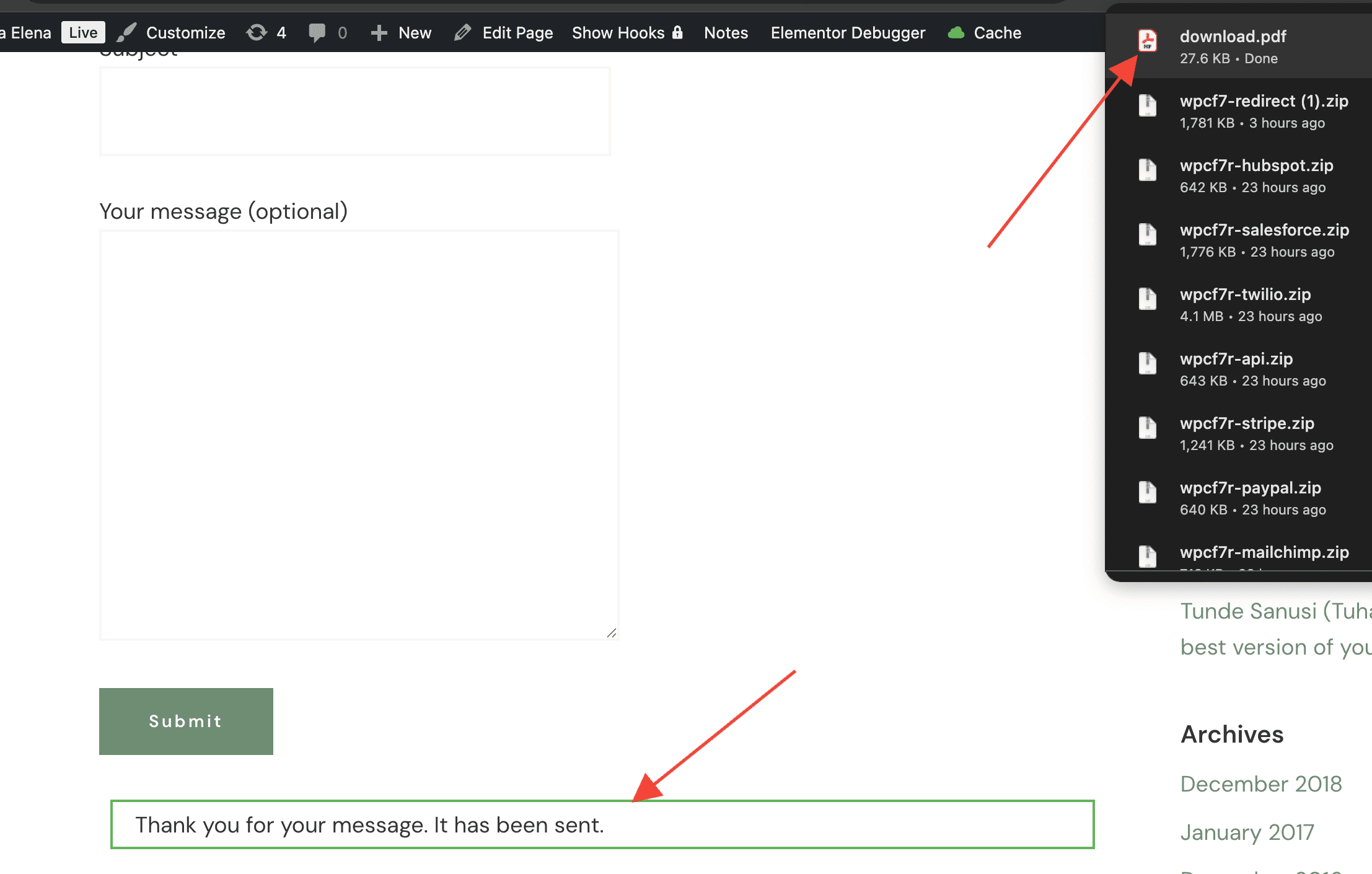Open the January 2017 archive link
The image size is (1372, 874).
[x=1247, y=832]
